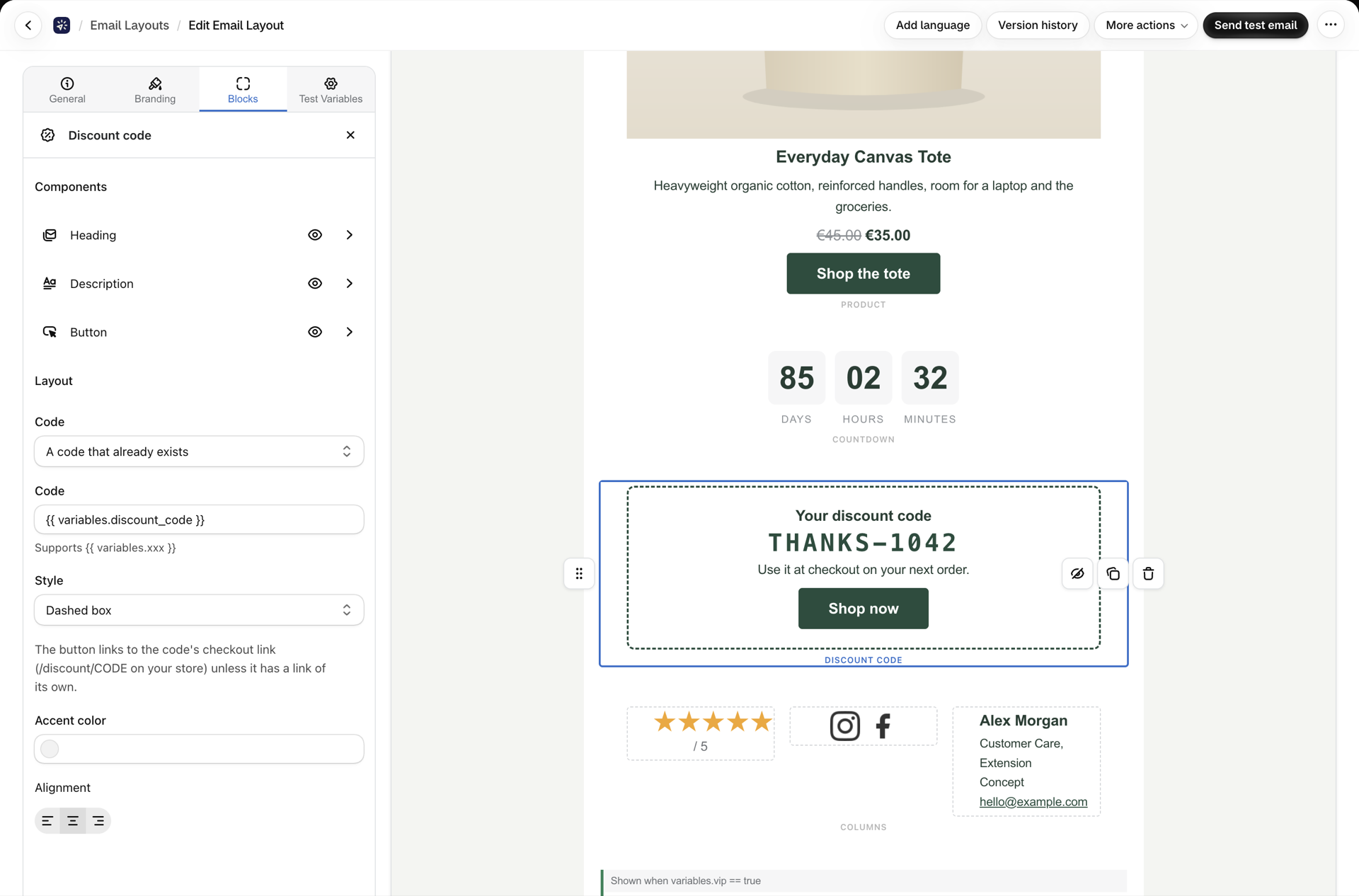Delete the discount code block

[1148, 573]
